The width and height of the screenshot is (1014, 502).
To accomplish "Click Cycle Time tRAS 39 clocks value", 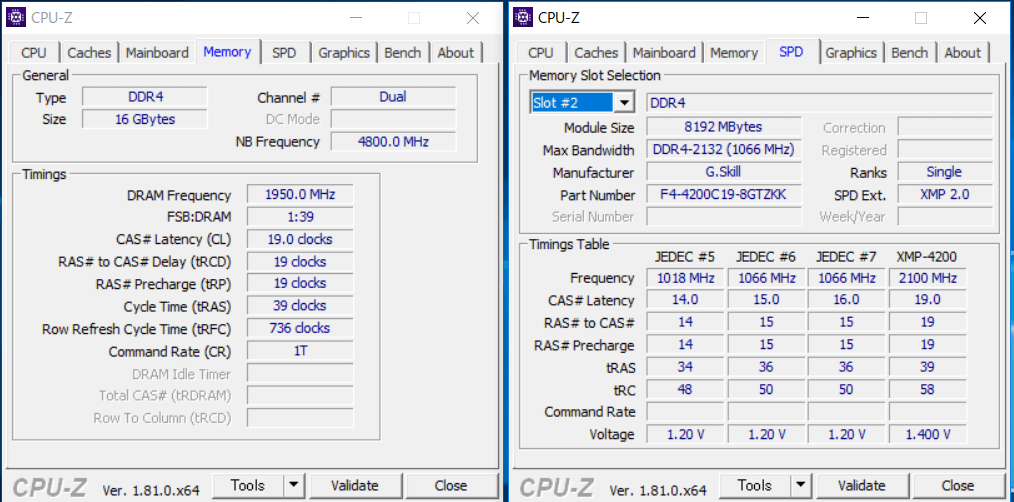I will click(x=300, y=305).
